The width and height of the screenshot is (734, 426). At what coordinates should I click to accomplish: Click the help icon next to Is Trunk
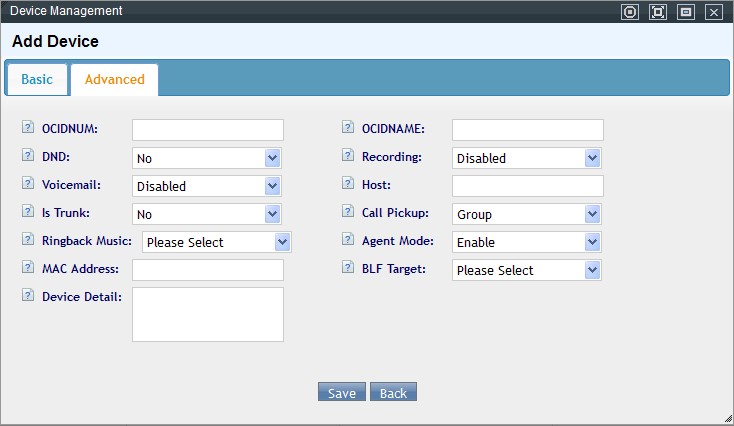pyautogui.click(x=27, y=212)
